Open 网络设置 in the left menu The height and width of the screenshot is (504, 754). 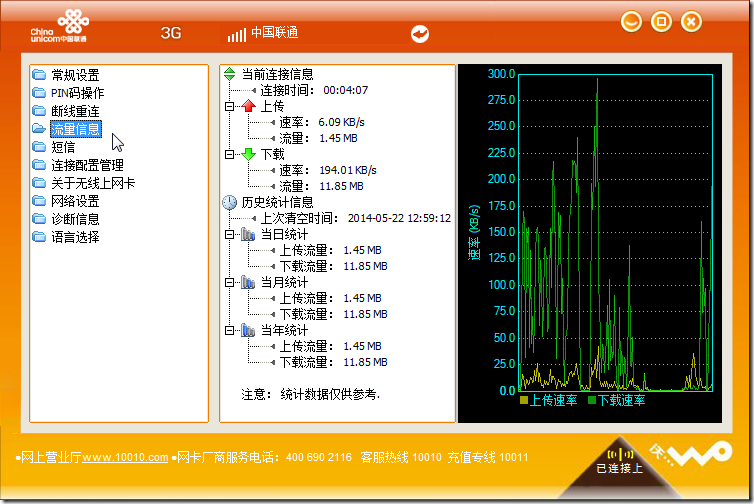click(x=75, y=201)
